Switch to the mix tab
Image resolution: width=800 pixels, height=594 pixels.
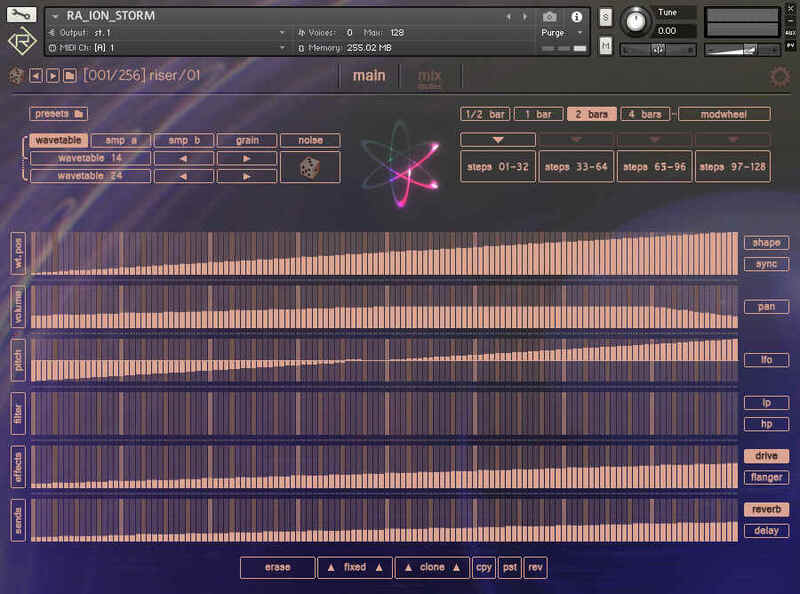click(x=429, y=77)
